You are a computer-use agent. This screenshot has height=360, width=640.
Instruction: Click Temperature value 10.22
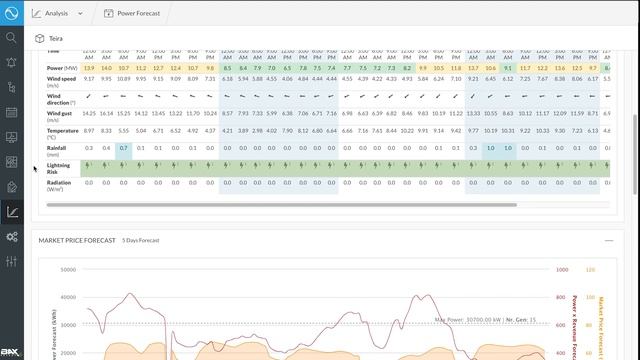(x=407, y=131)
